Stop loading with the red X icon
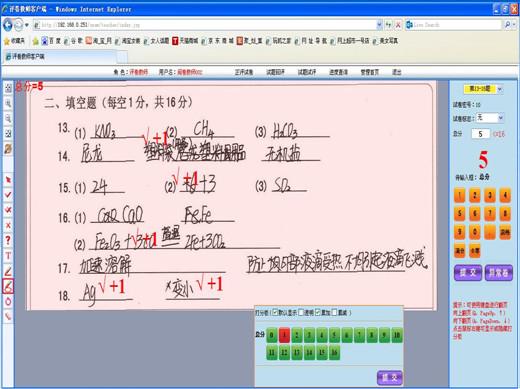 tap(398, 25)
